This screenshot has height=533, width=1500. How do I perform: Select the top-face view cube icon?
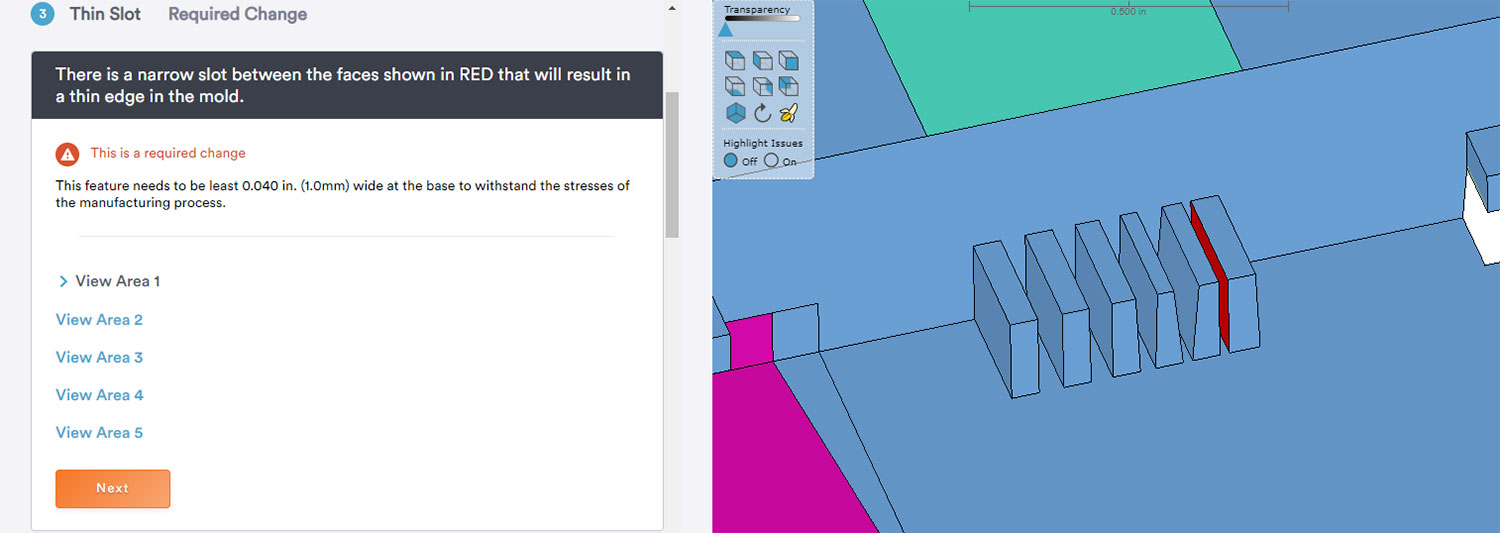click(735, 61)
